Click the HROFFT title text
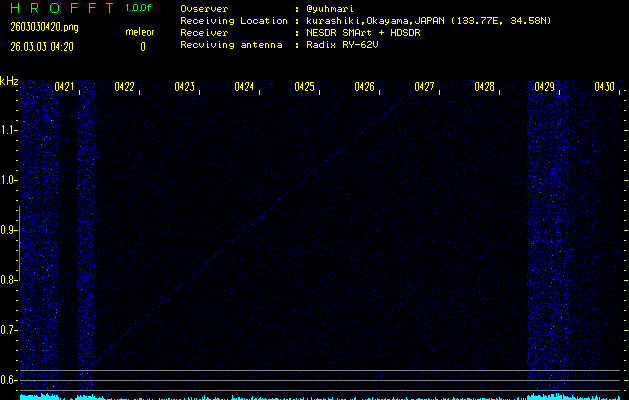Image resolution: width=629 pixels, height=400 pixels. (62, 8)
